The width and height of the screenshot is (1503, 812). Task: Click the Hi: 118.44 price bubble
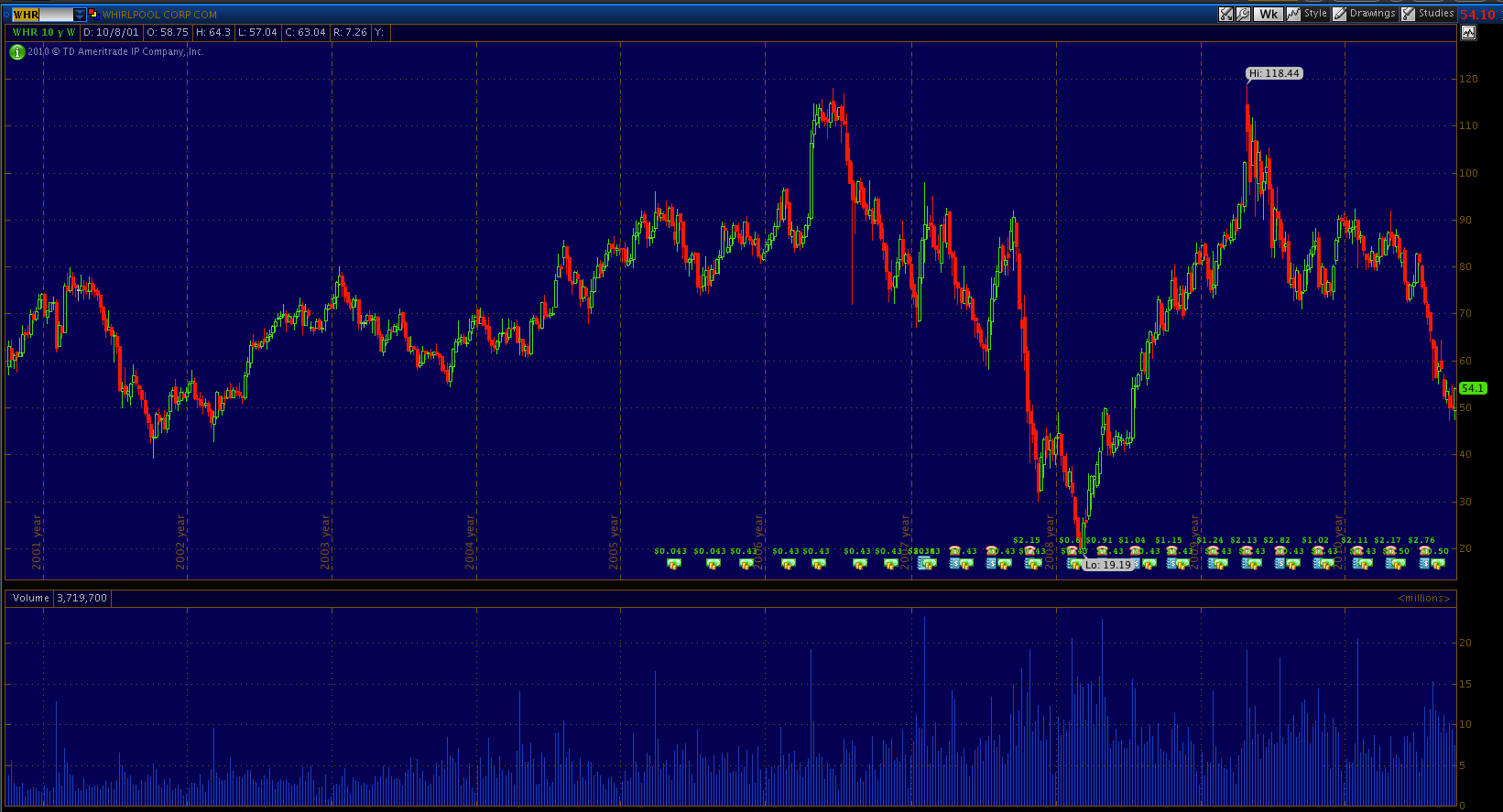(1274, 73)
